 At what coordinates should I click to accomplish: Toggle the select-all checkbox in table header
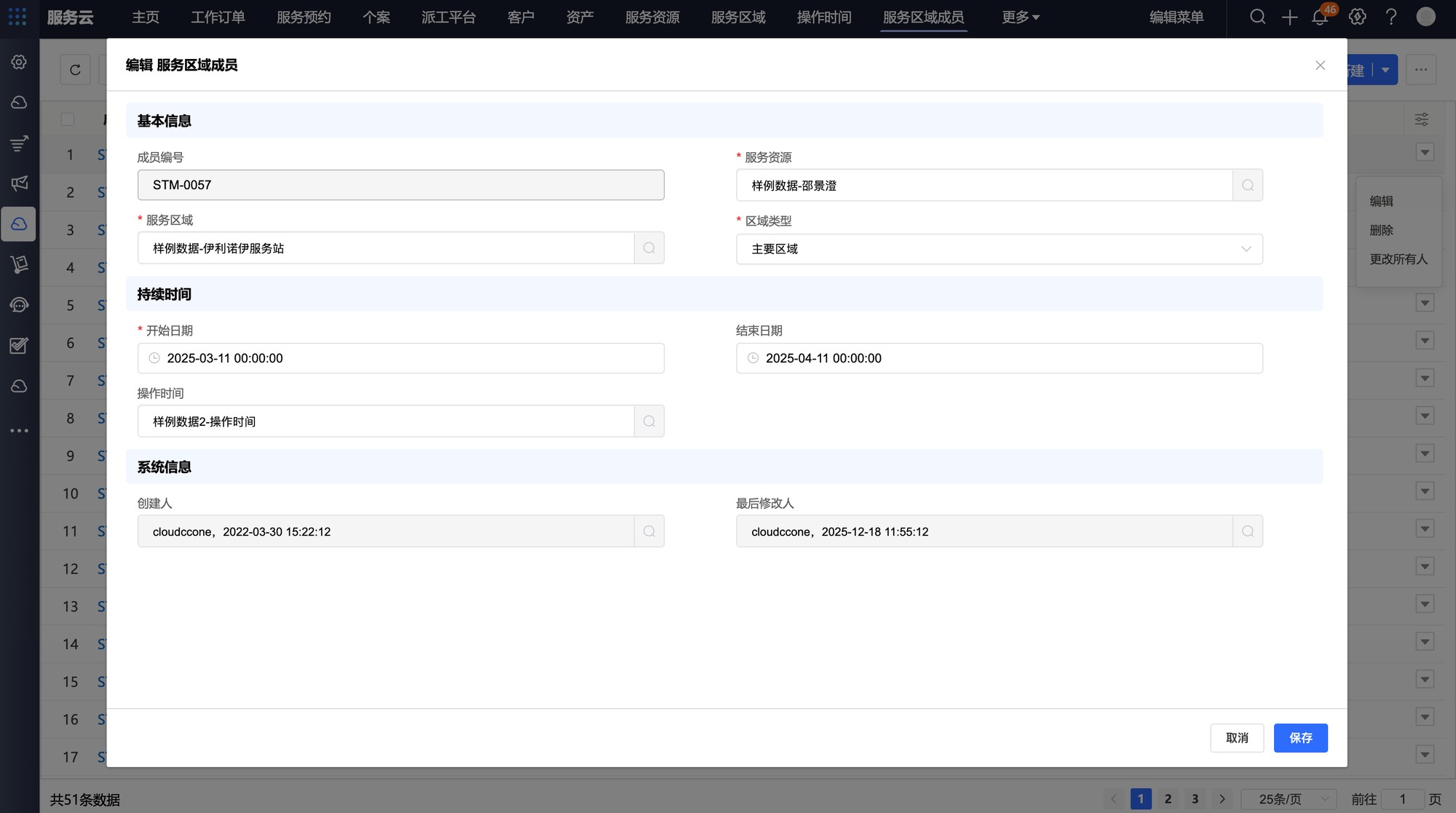(68, 119)
